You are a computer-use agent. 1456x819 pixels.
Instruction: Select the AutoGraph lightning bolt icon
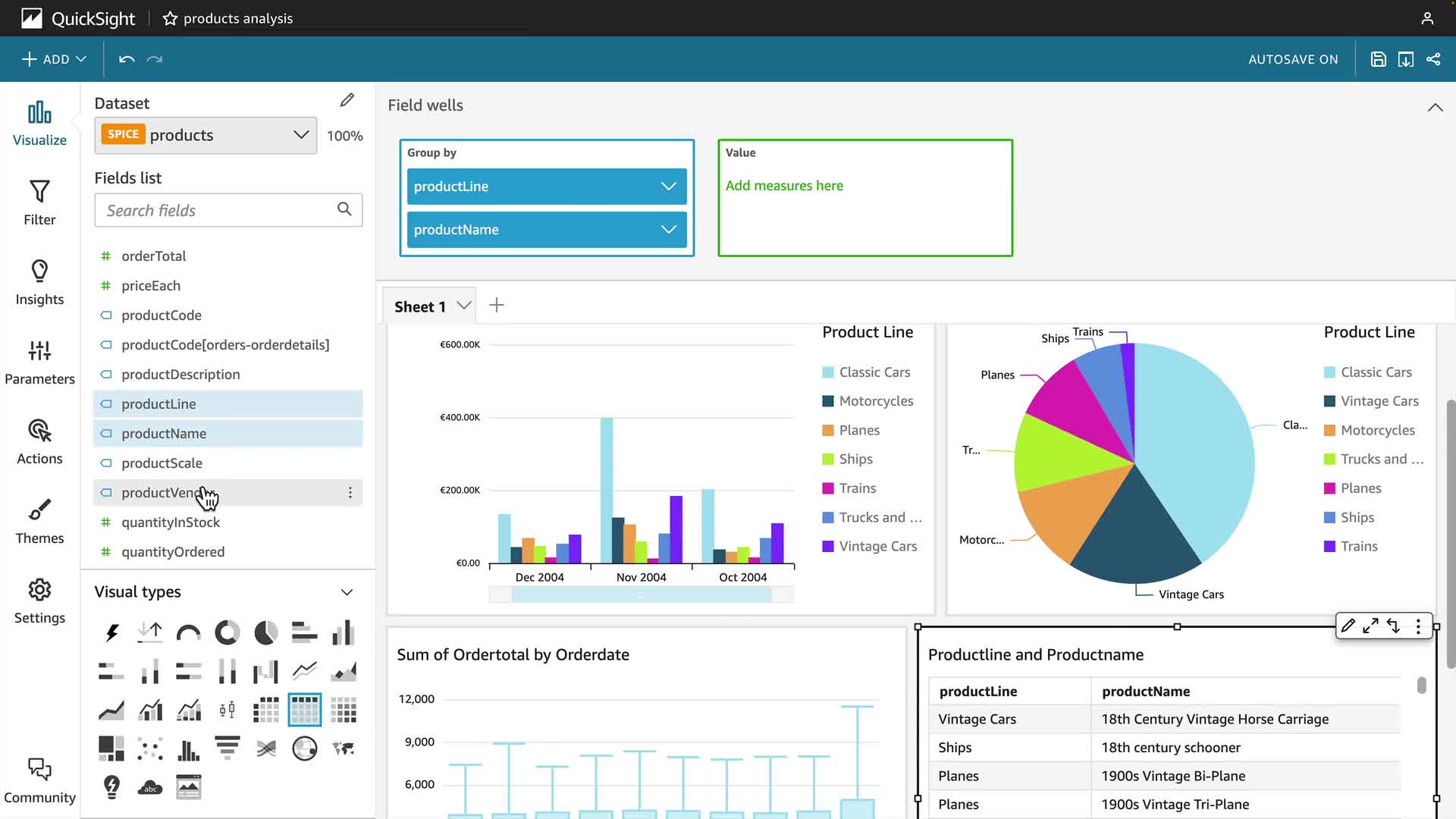point(111,632)
